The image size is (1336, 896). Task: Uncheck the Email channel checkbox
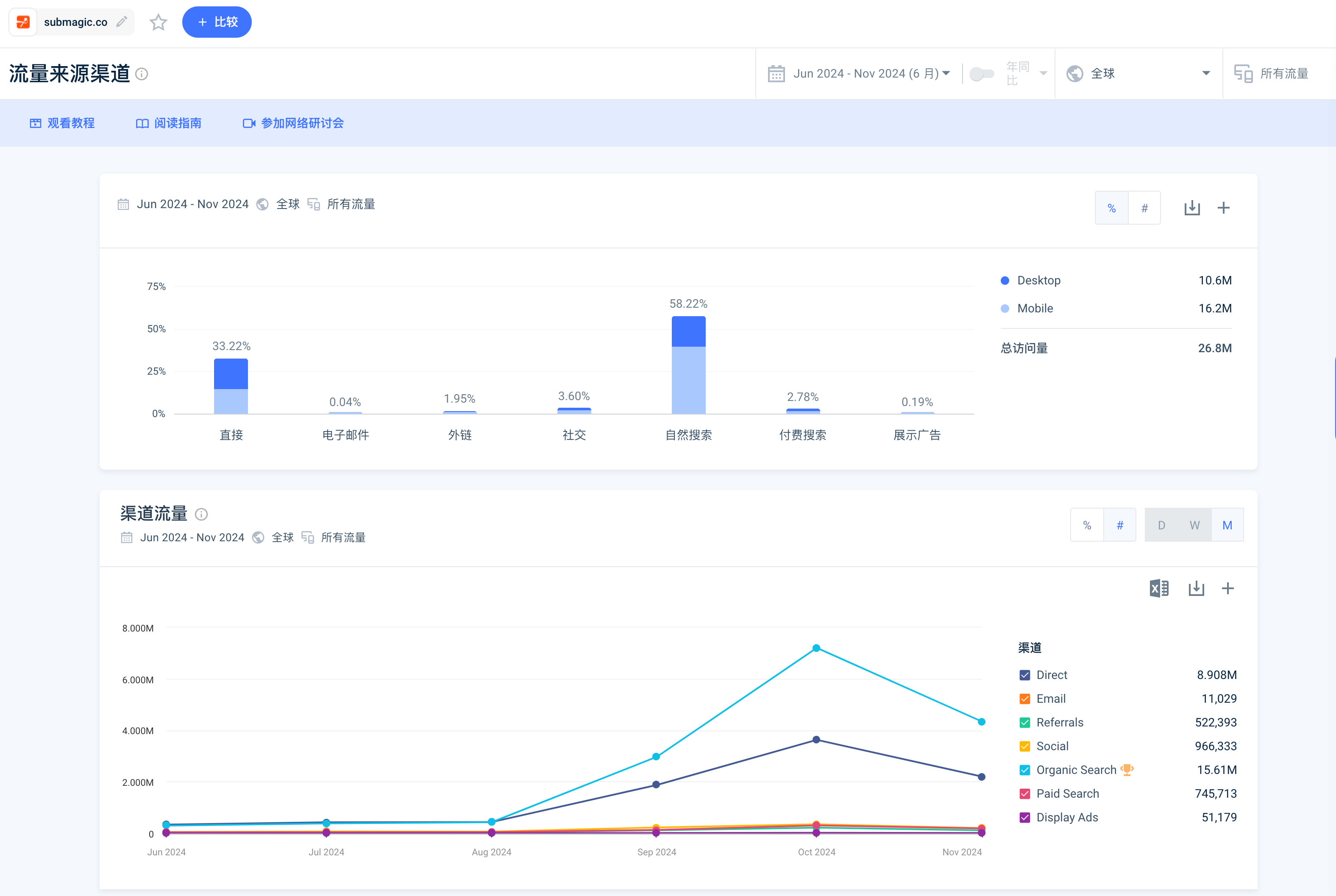(x=1024, y=699)
